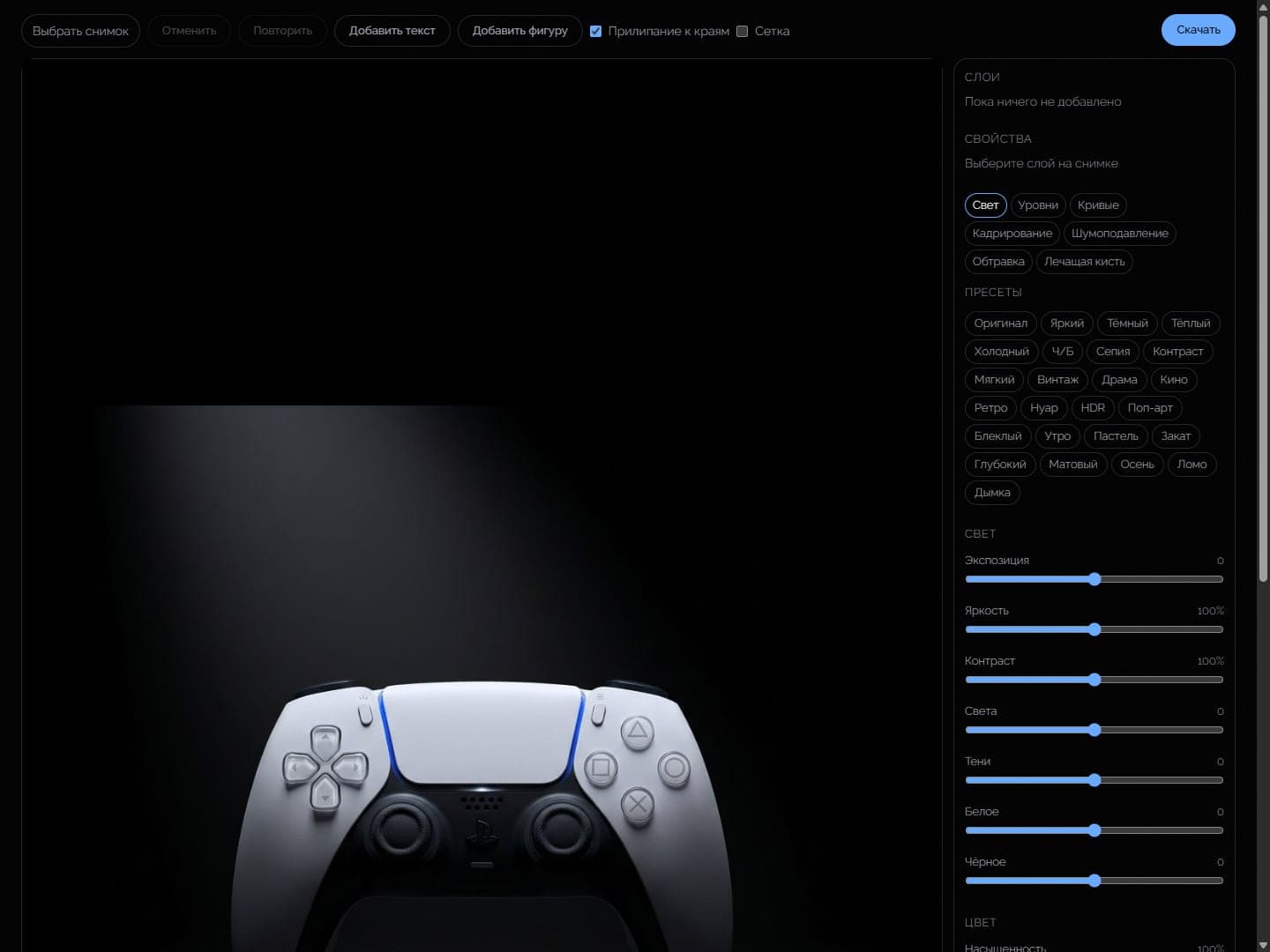Select the Лечащая кисть tab

(1085, 262)
